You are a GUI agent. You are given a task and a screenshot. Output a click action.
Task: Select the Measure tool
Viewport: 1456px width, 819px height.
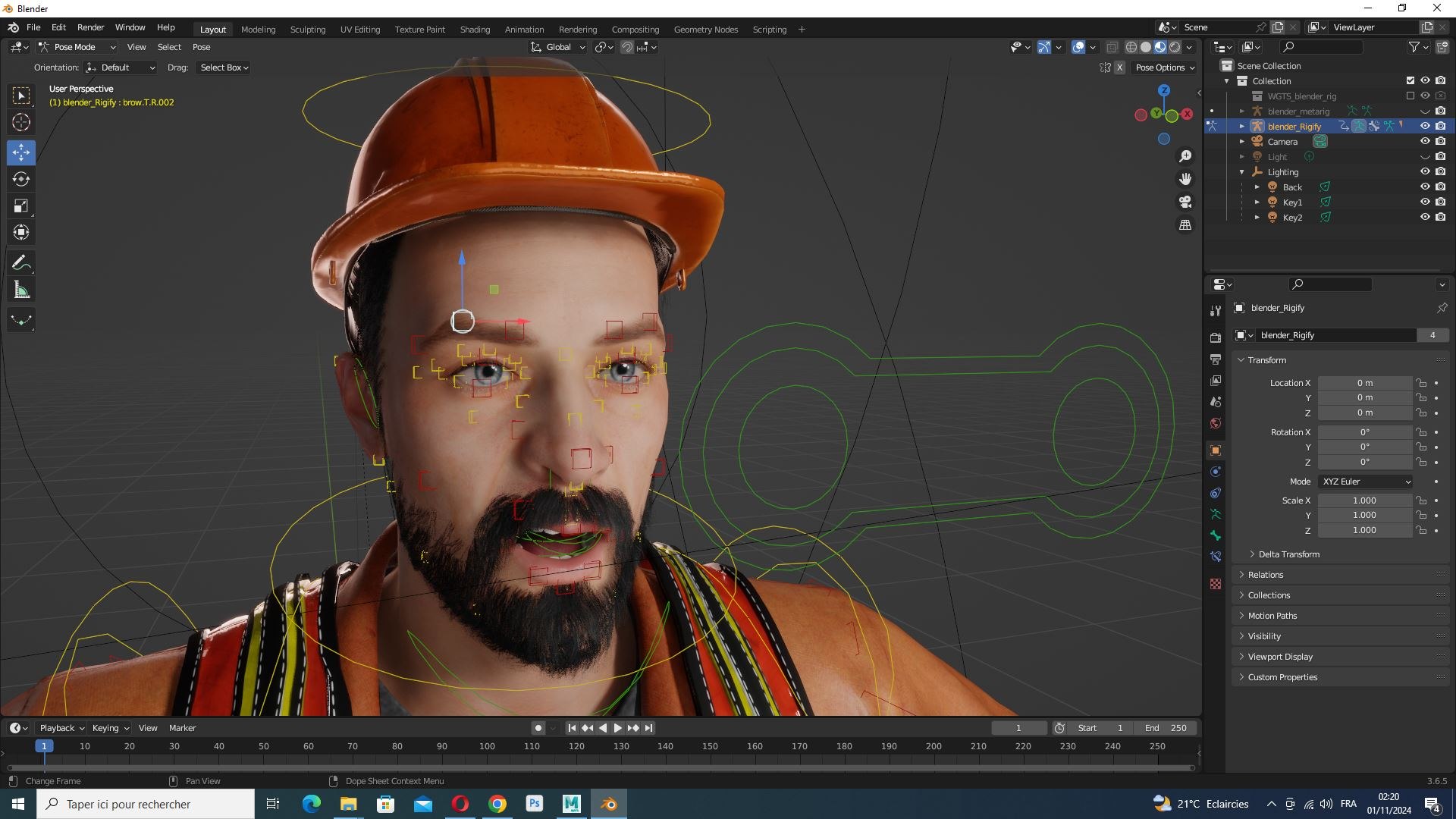tap(21, 290)
